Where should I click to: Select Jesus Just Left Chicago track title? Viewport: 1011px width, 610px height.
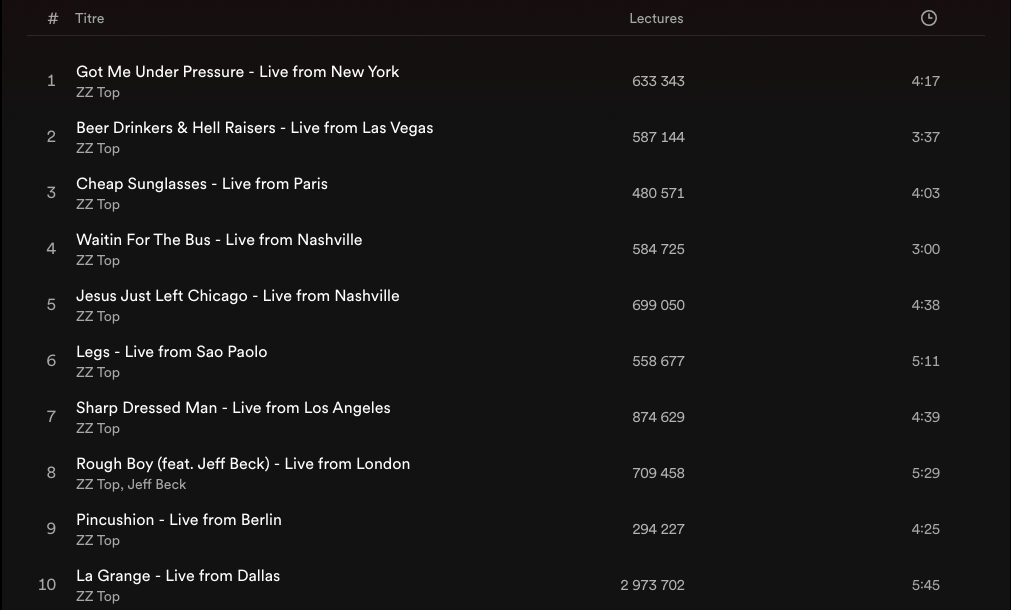point(237,296)
